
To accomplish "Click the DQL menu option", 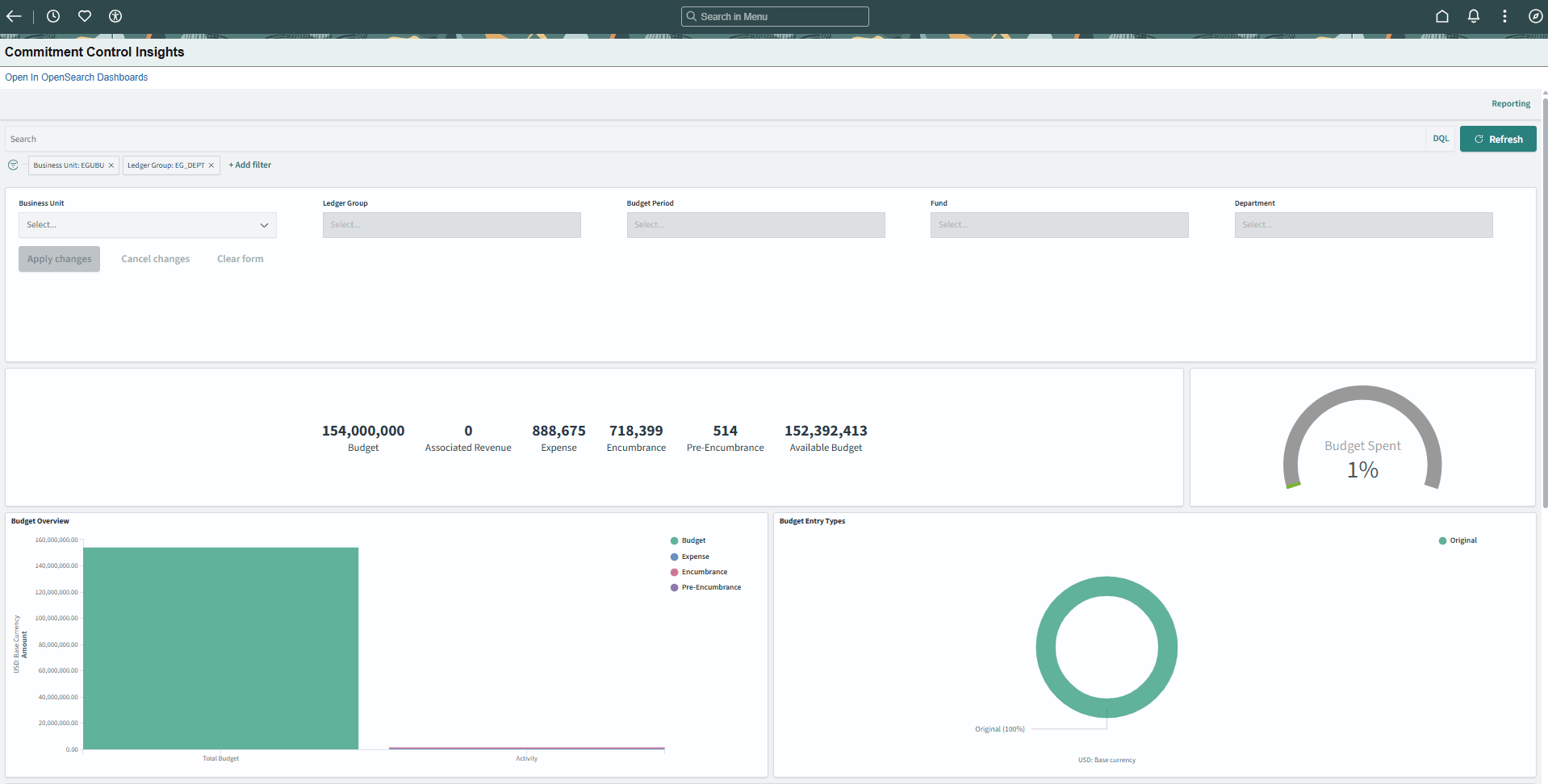I will click(1440, 138).
